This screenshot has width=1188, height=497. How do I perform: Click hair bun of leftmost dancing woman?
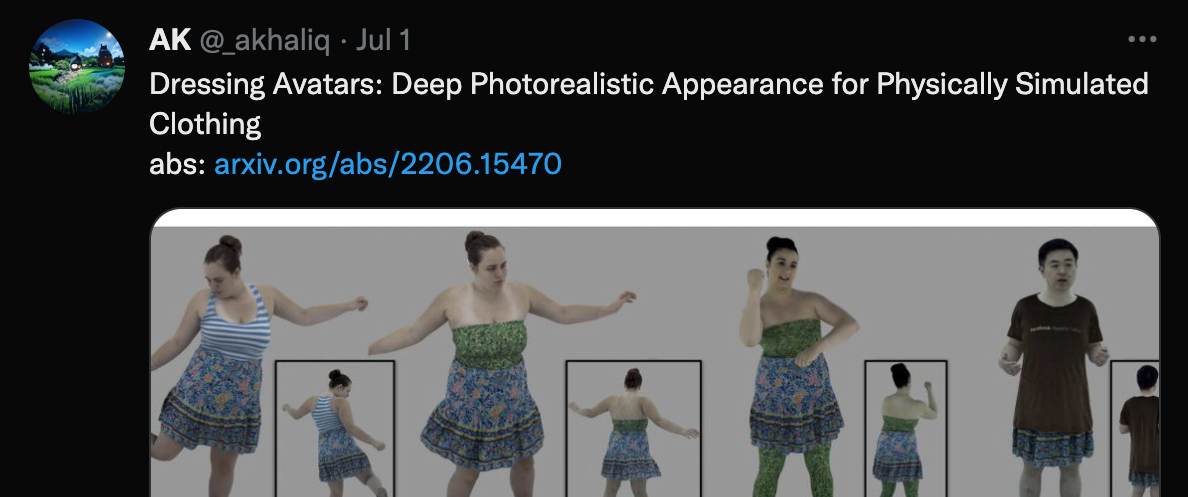pos(230,243)
